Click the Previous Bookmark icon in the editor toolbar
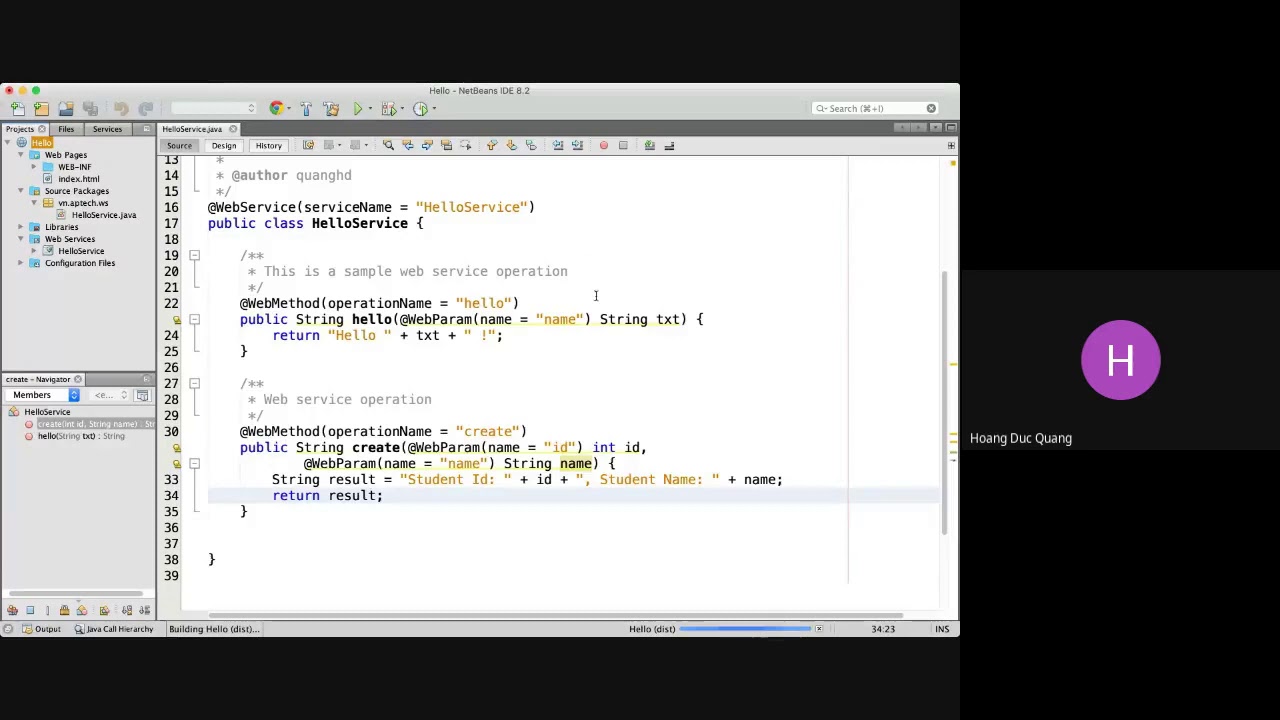 click(491, 145)
